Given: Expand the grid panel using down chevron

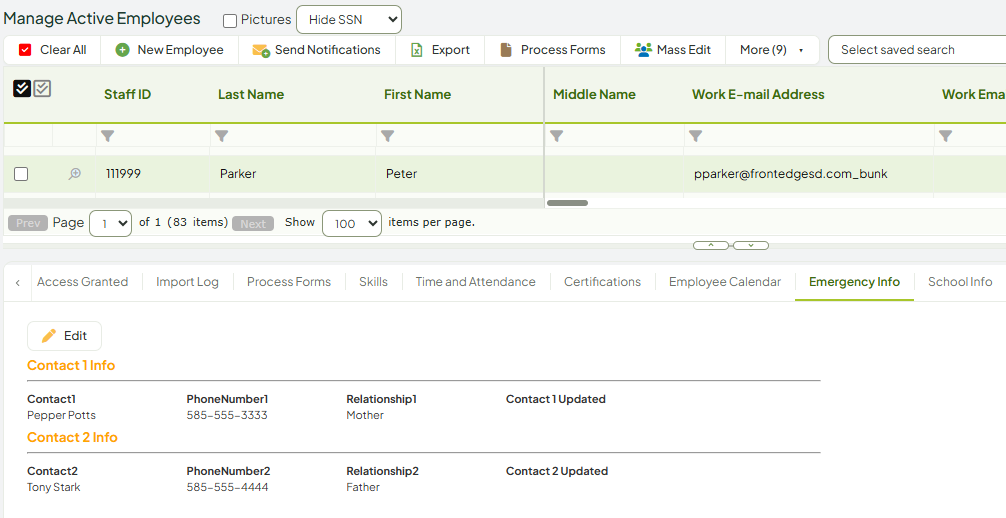Looking at the screenshot, I should pos(751,245).
